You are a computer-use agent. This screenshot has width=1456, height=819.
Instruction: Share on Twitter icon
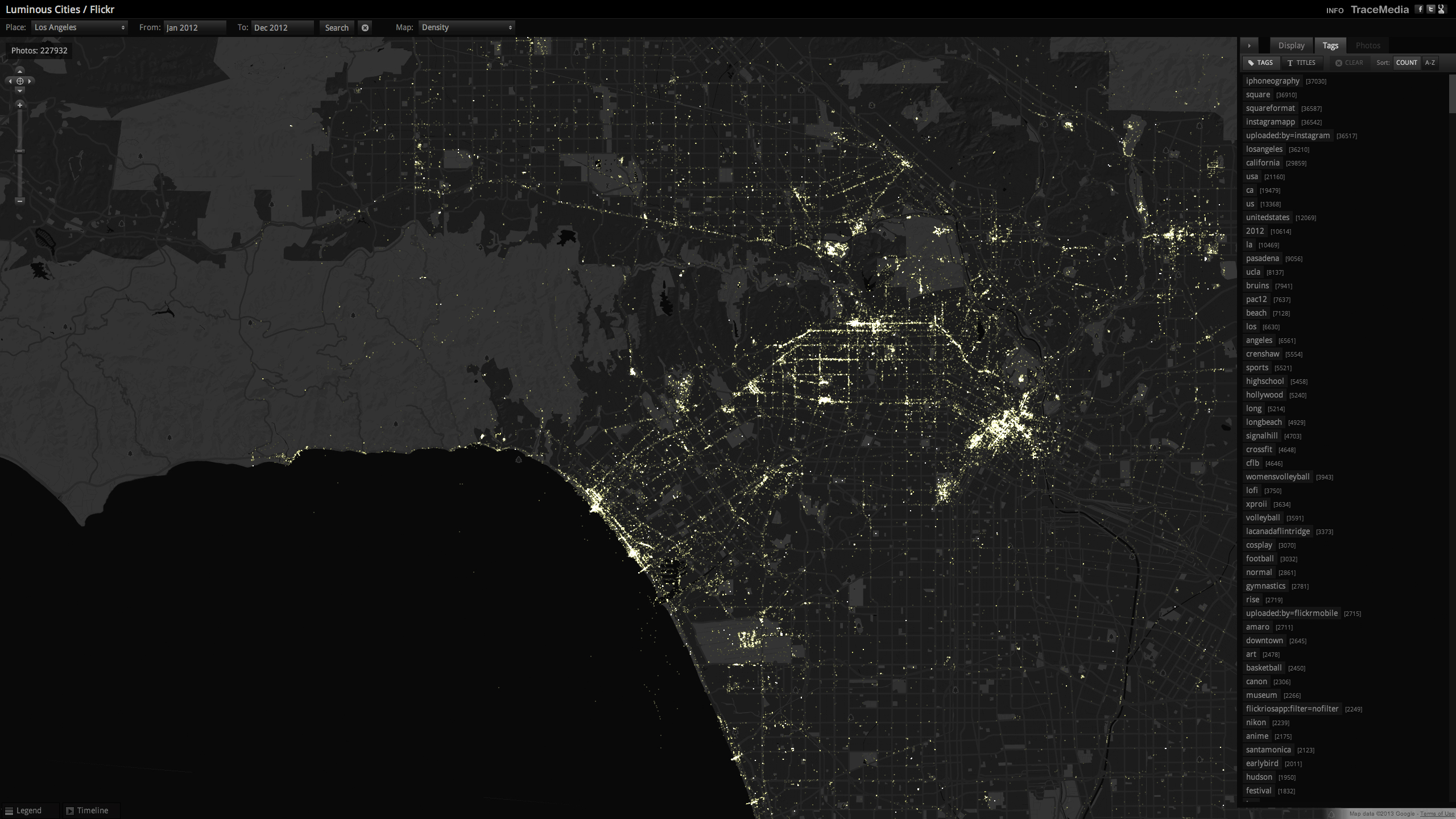coord(1430,9)
